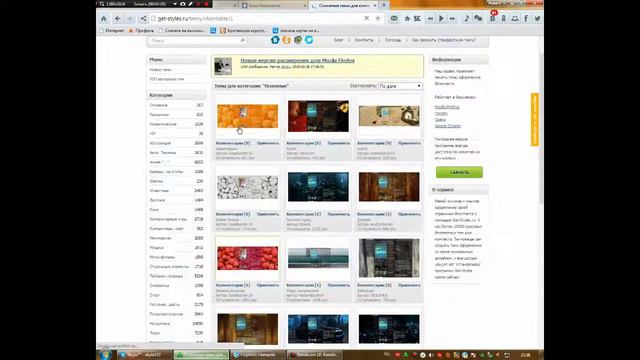Image resolution: width=640 pixels, height=360 pixels.
Task: Click the get-styles.ru address bar
Action: tap(257, 18)
